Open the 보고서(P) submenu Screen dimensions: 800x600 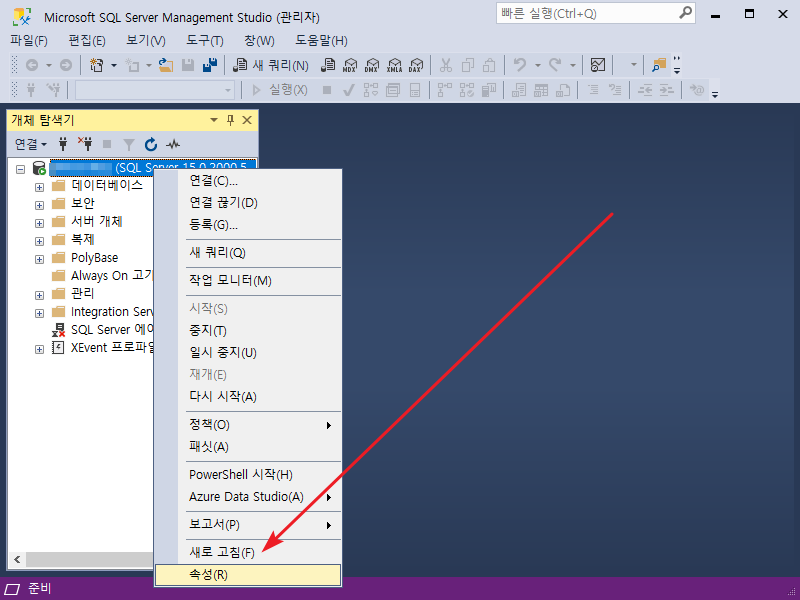click(248, 524)
